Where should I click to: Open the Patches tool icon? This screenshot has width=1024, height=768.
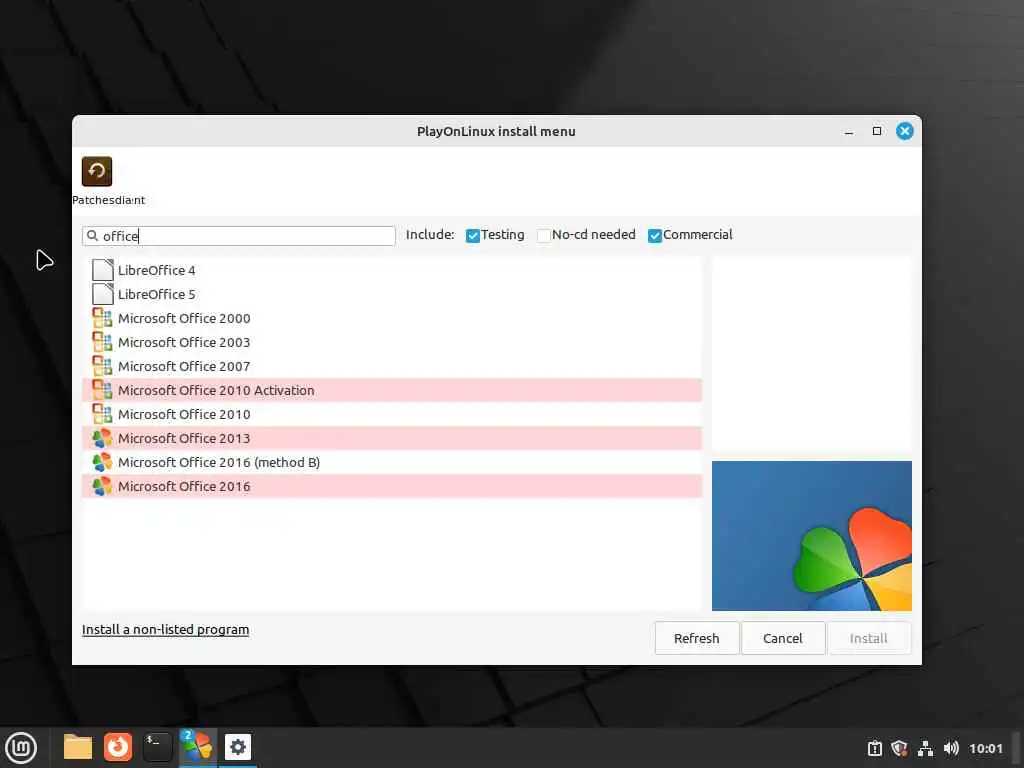point(97,171)
